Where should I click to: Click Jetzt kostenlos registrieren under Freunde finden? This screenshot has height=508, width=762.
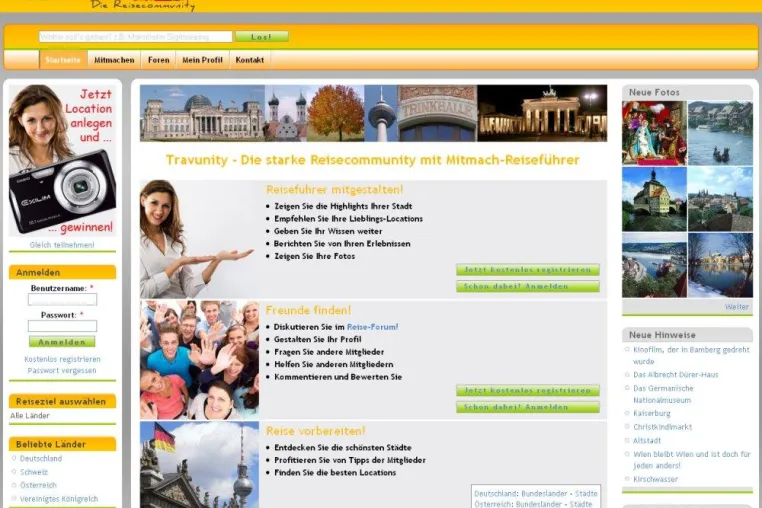[528, 390]
